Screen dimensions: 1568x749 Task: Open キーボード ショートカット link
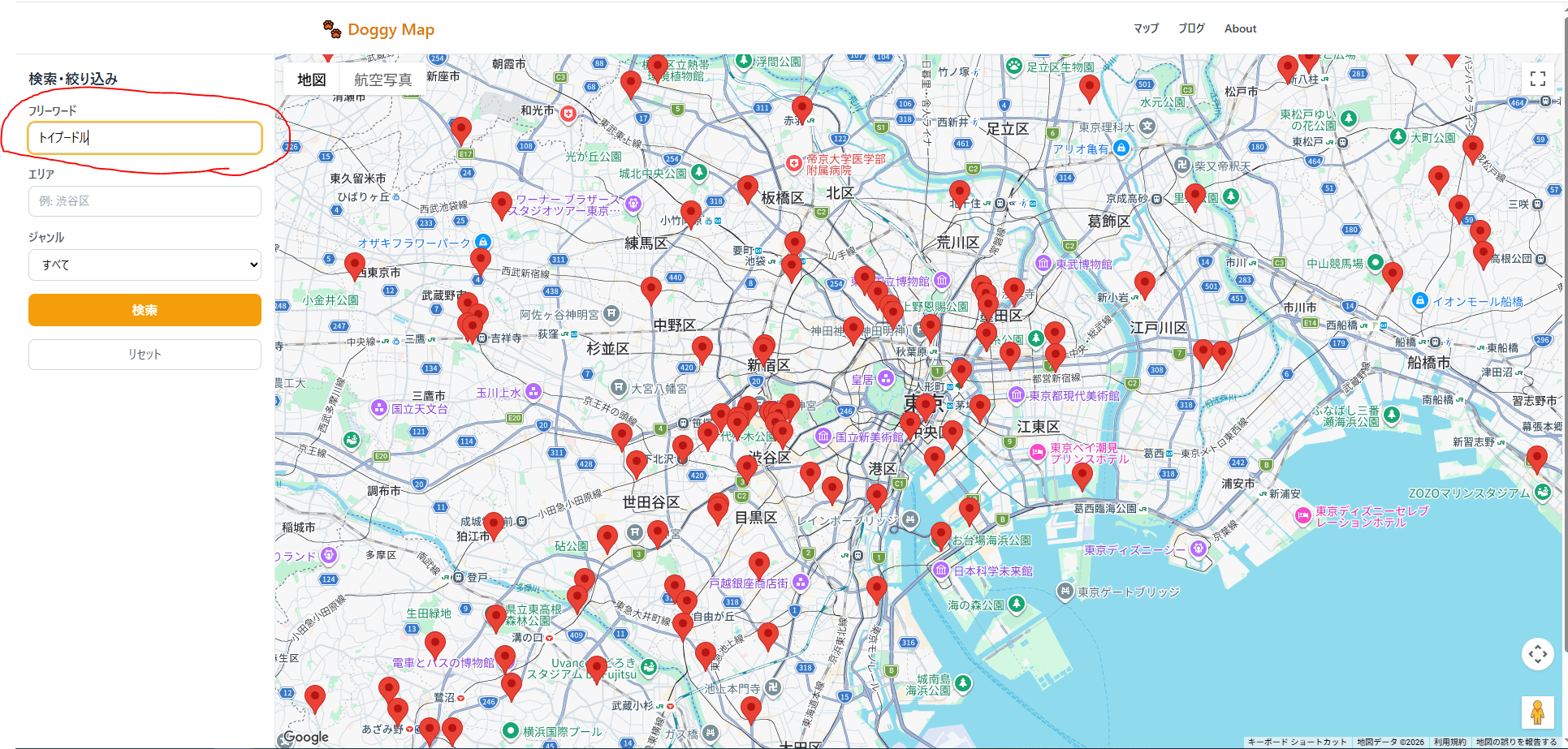(x=1297, y=742)
